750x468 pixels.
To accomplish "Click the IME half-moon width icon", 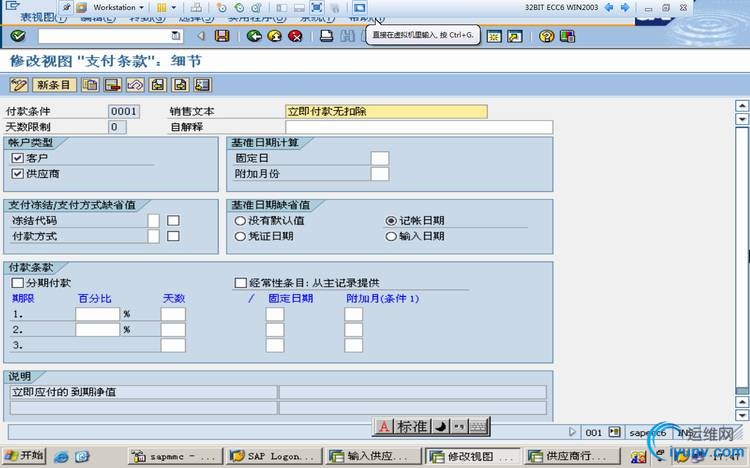I will coord(441,426).
